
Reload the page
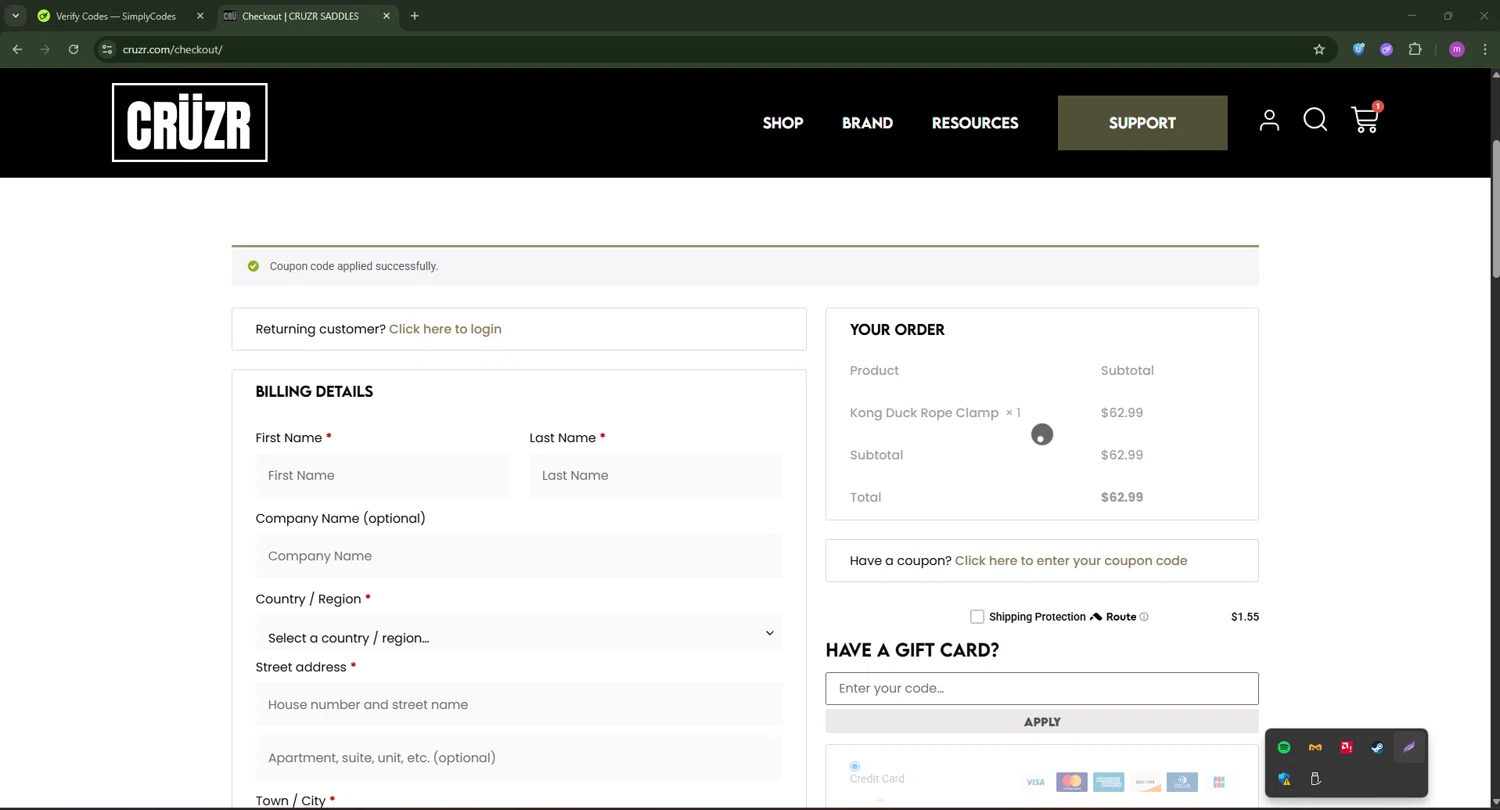coord(73,49)
